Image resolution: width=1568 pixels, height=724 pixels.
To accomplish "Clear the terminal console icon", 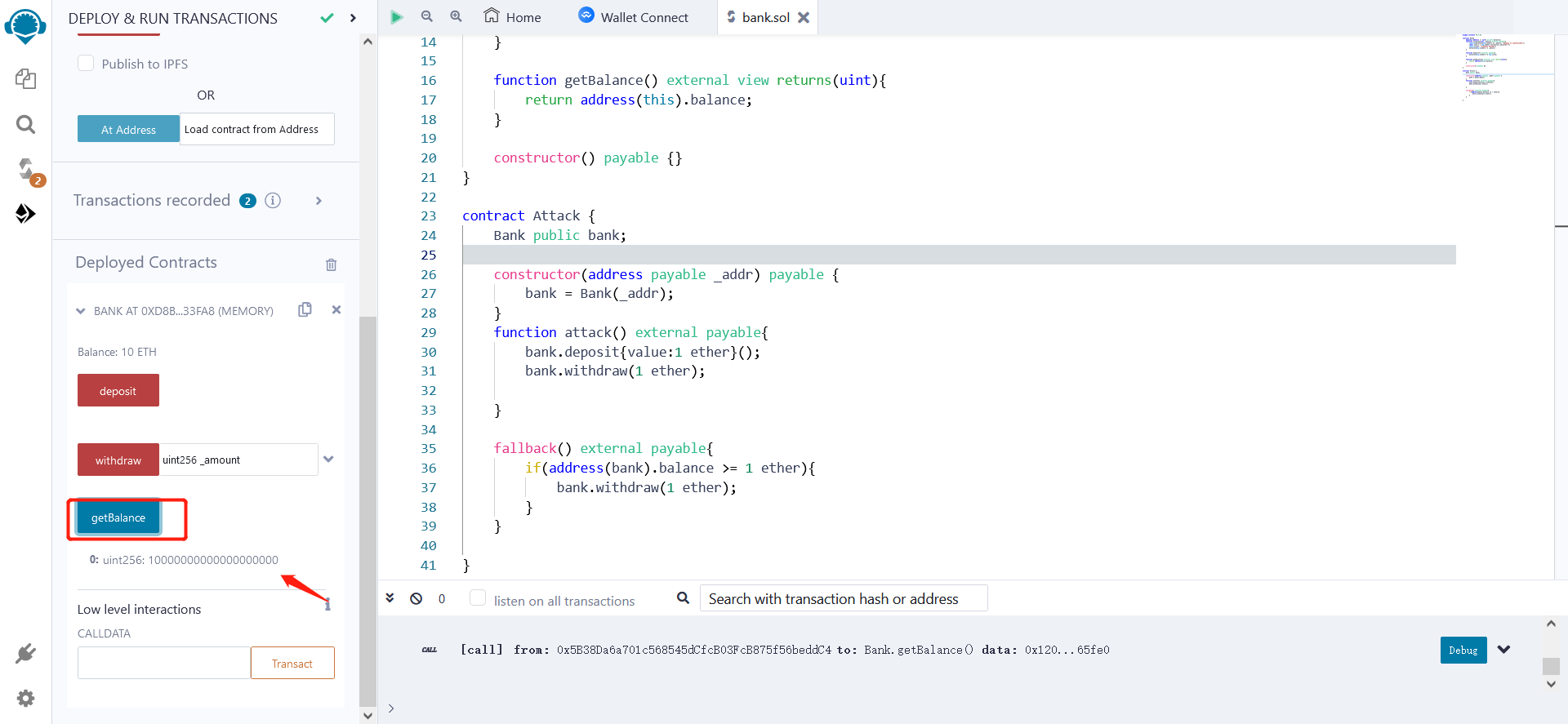I will pyautogui.click(x=416, y=598).
